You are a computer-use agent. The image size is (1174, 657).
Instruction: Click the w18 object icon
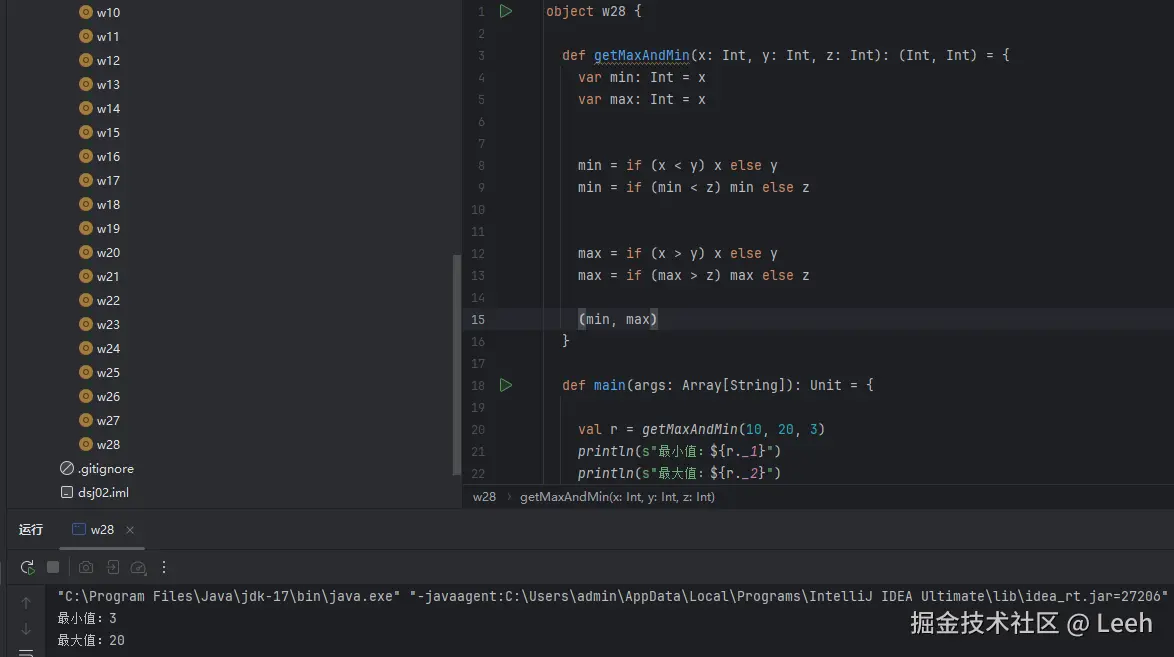[86, 204]
